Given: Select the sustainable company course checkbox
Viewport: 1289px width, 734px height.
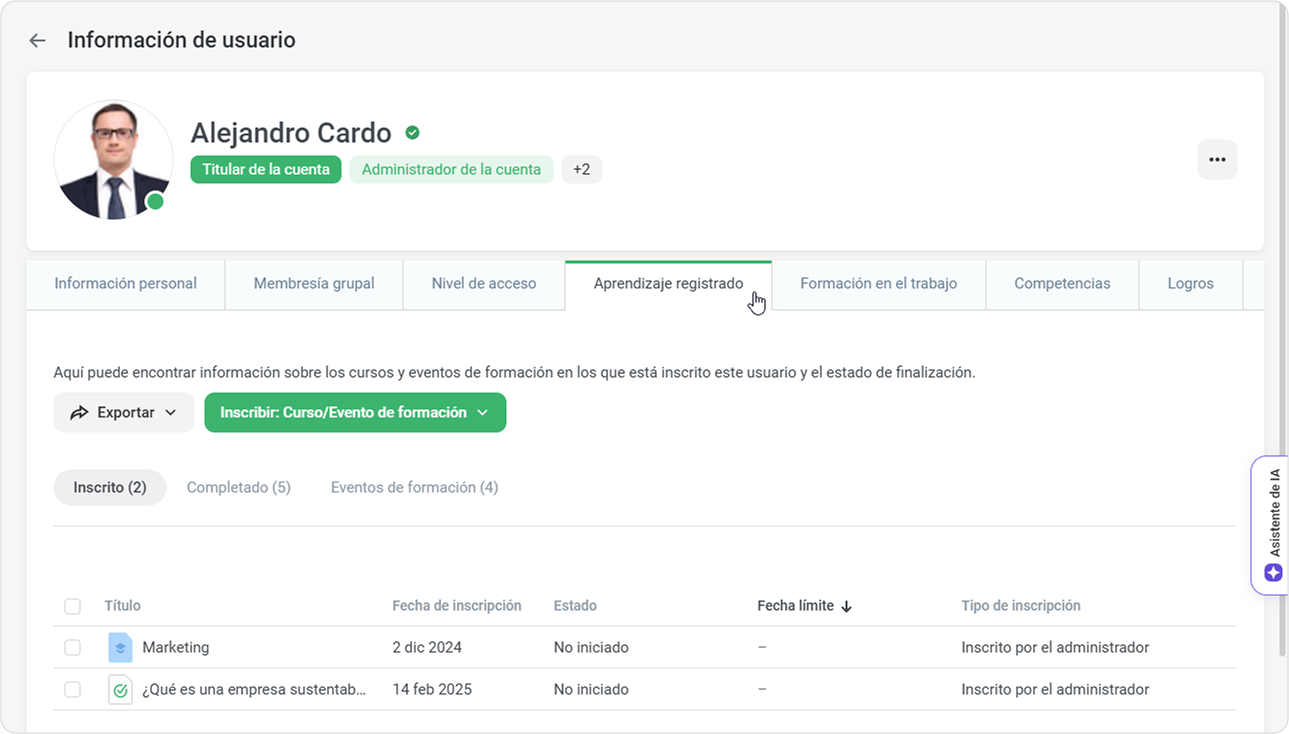Looking at the screenshot, I should click(x=72, y=690).
